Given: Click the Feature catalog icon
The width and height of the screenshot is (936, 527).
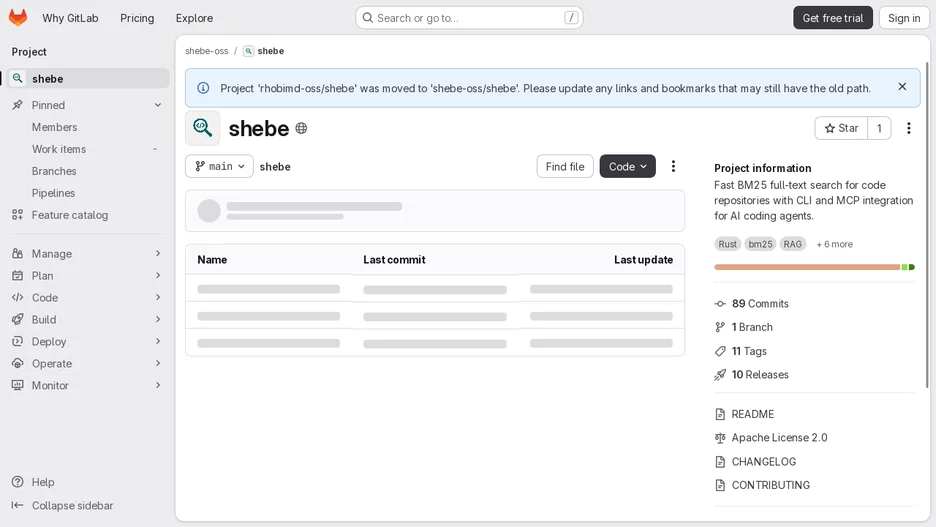Looking at the screenshot, I should click(18, 215).
